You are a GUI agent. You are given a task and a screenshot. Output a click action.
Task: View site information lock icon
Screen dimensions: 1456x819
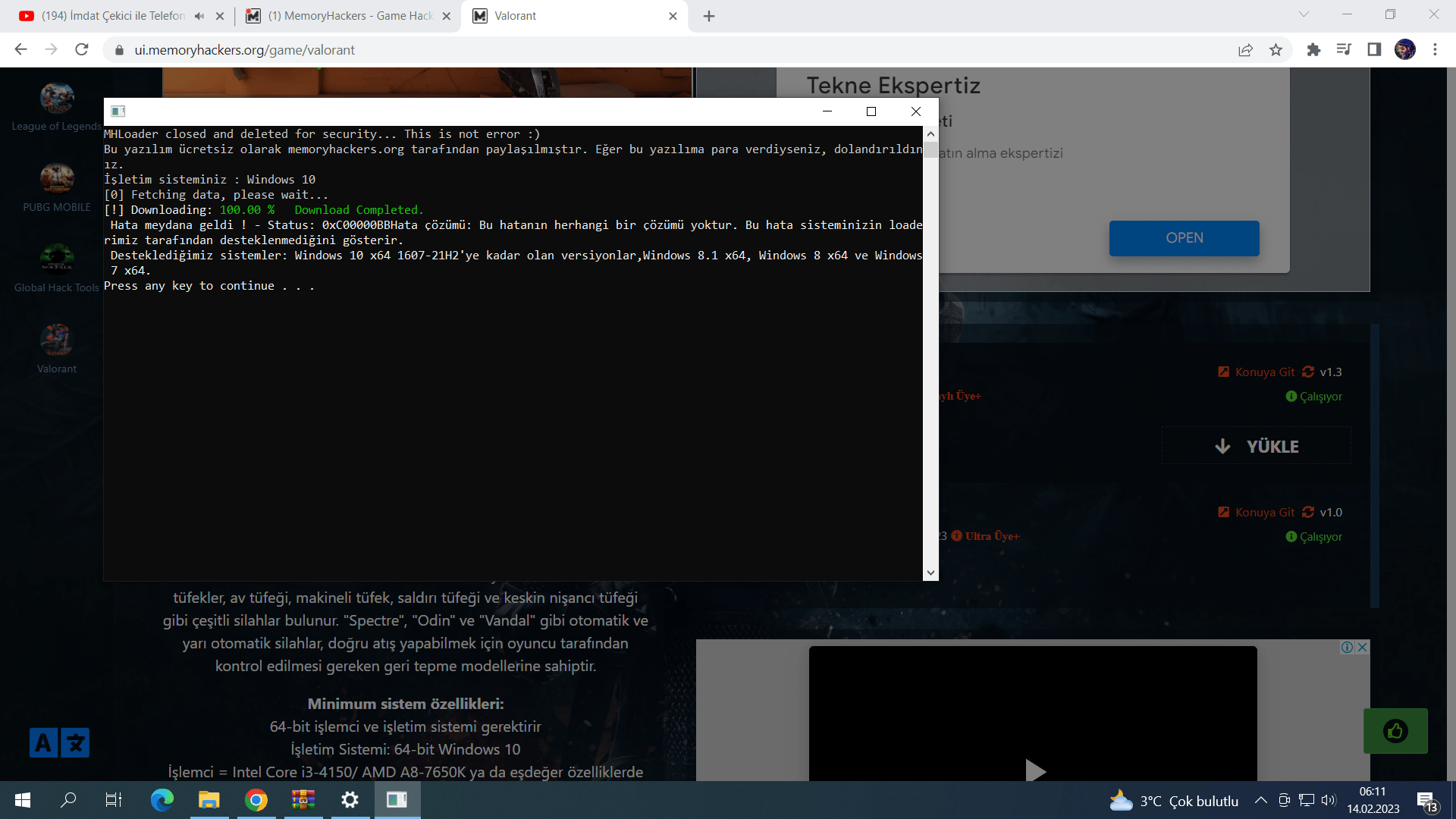click(119, 49)
